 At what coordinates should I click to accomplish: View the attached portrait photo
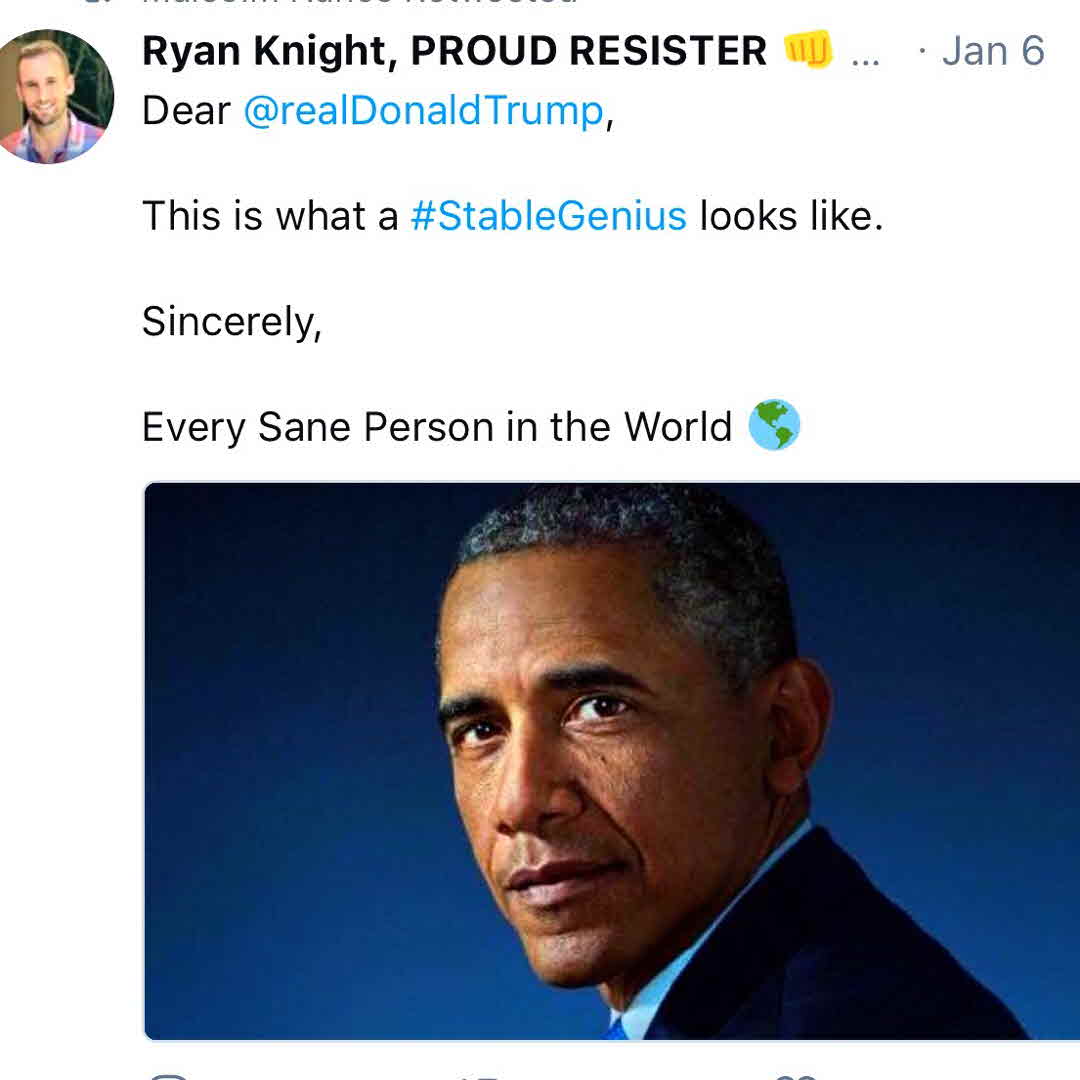[611, 760]
